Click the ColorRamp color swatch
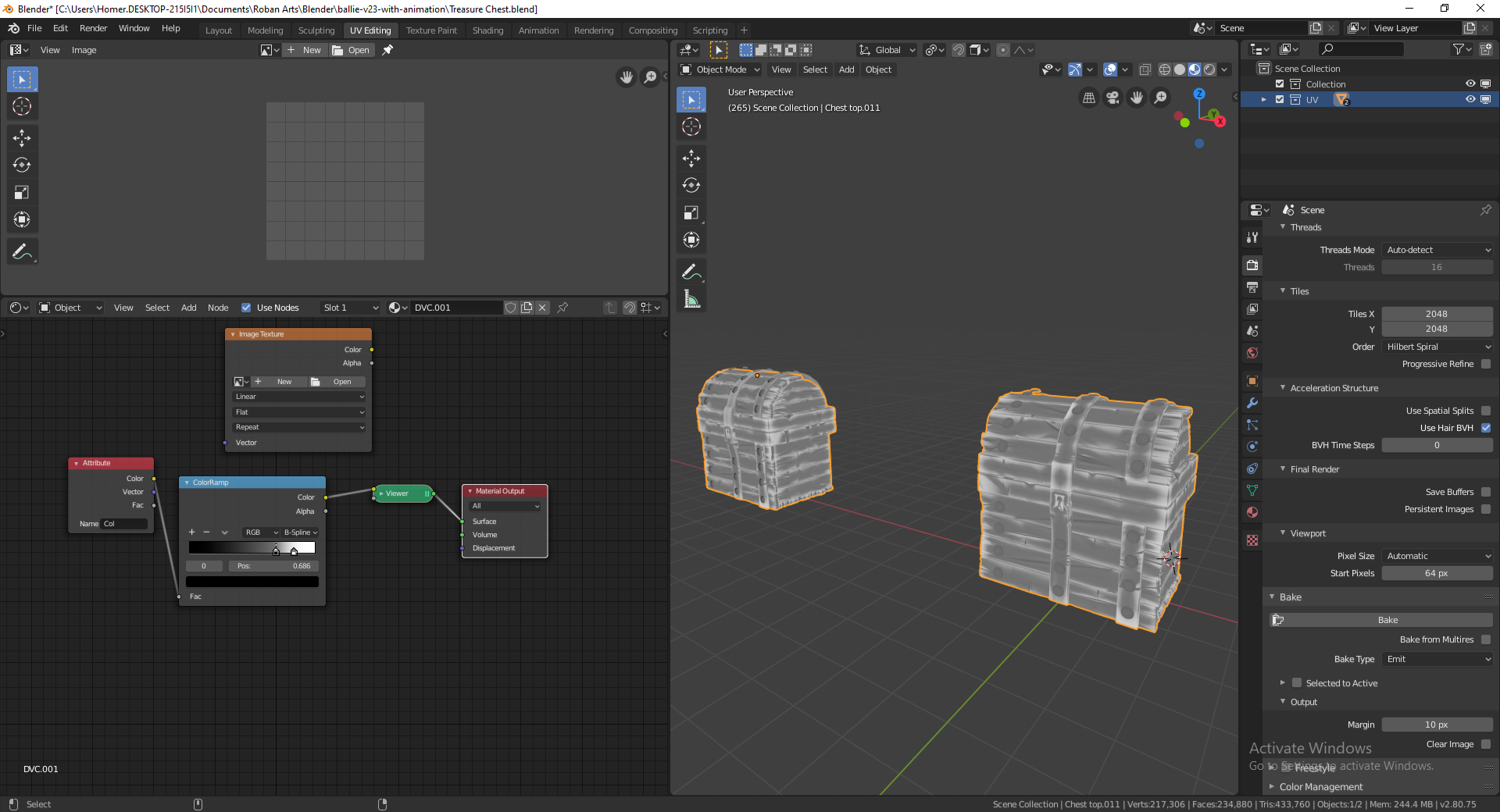This screenshot has width=1500, height=812. pos(252,581)
